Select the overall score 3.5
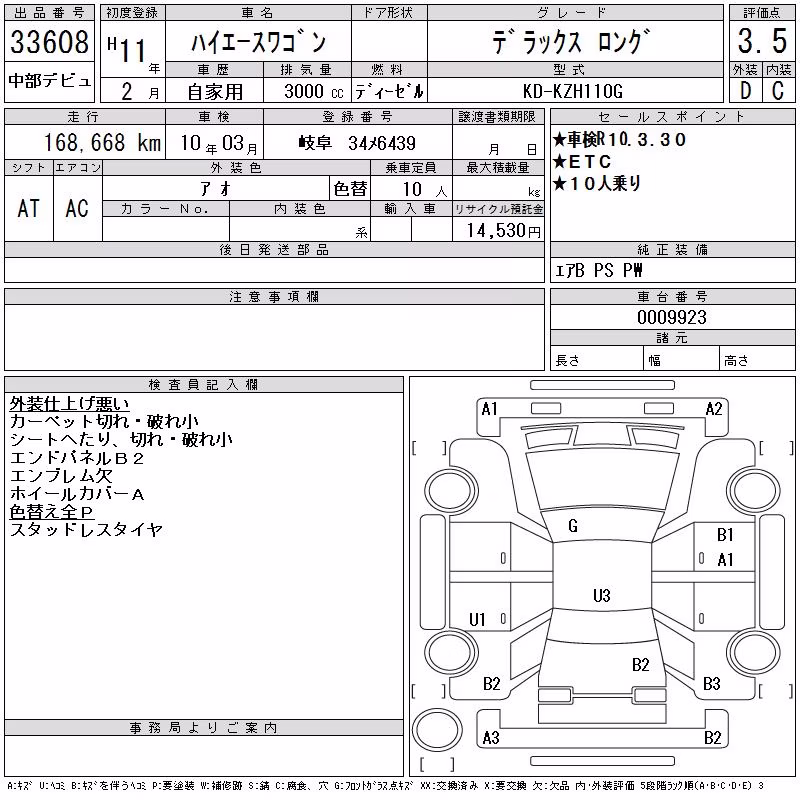Viewport: 800px width, 800px height. pos(762,41)
